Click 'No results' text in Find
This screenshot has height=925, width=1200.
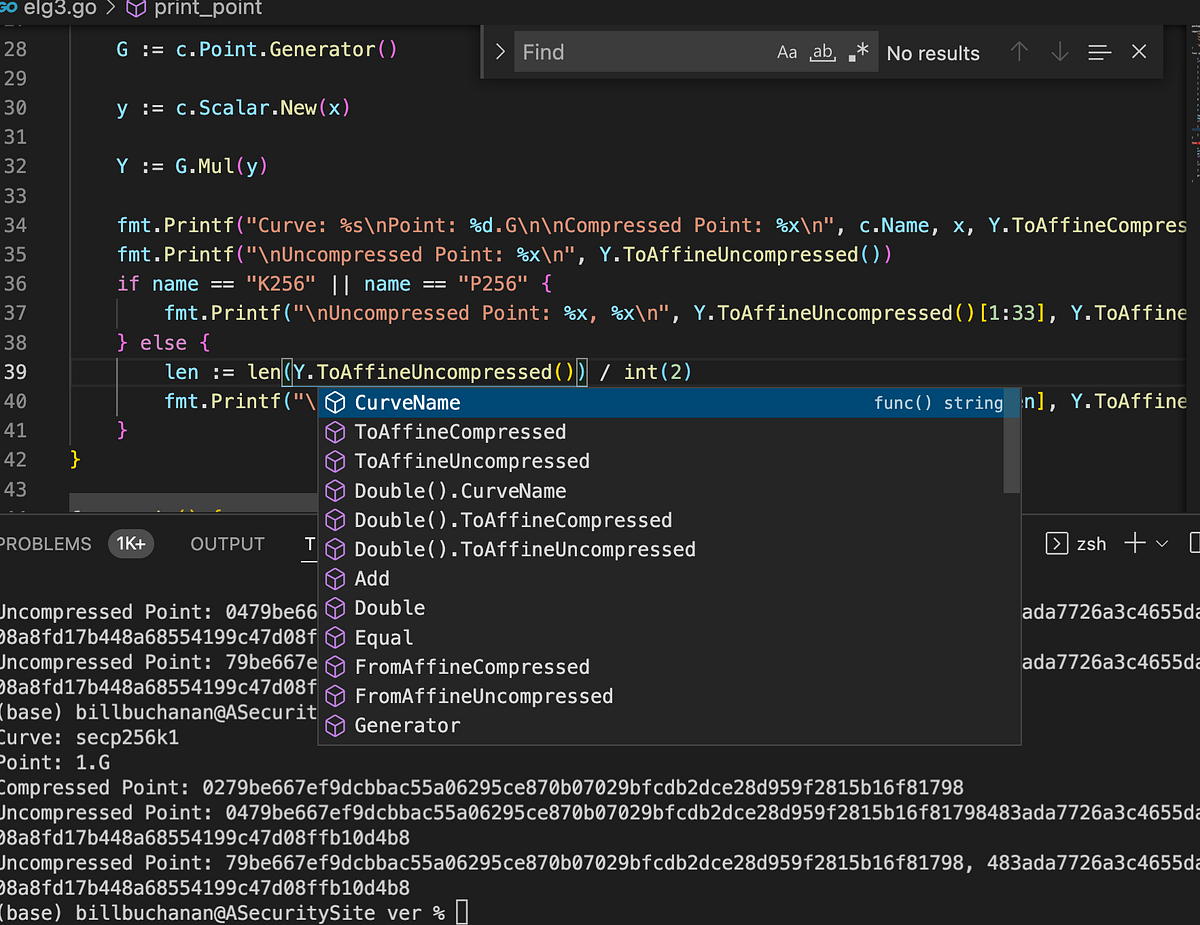pyautogui.click(x=933, y=53)
